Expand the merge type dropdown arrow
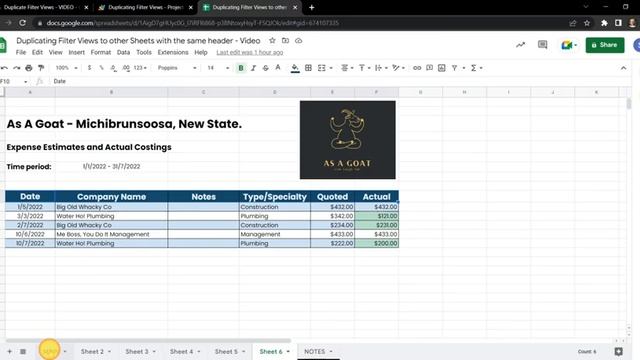Viewport: 640px width, 360px height. [331, 68]
